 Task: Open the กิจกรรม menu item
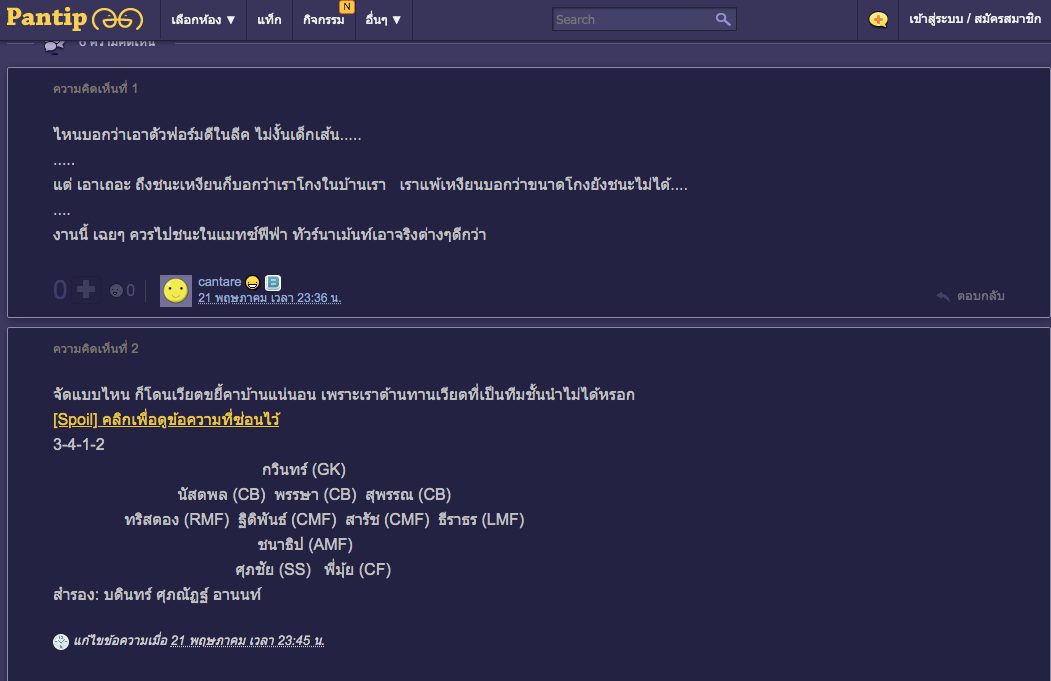click(x=325, y=19)
